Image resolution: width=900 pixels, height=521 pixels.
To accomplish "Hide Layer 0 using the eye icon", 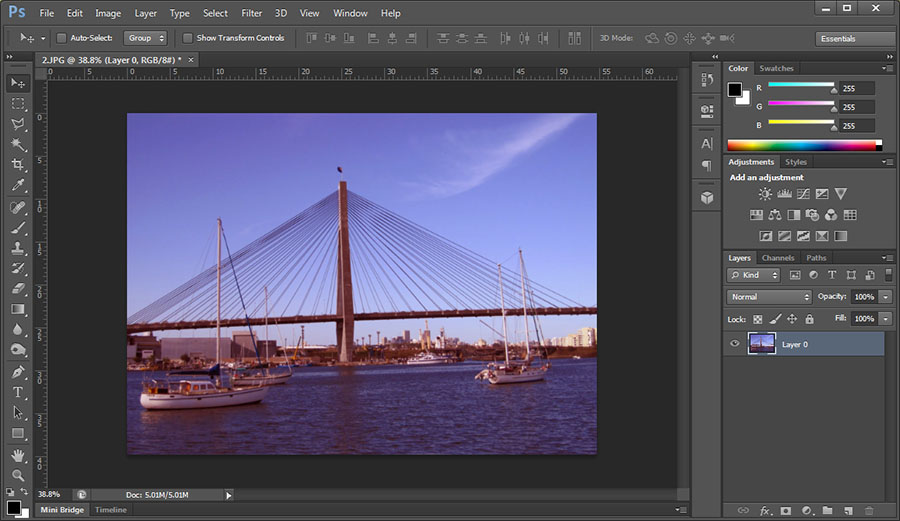I will pos(735,344).
